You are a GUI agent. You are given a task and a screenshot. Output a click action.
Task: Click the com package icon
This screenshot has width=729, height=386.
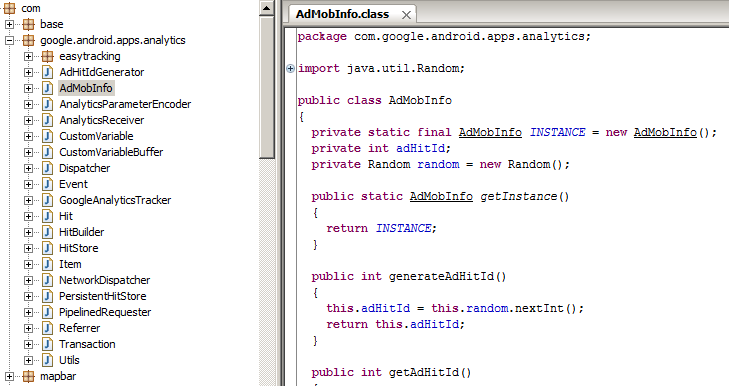pyautogui.click(x=10, y=8)
